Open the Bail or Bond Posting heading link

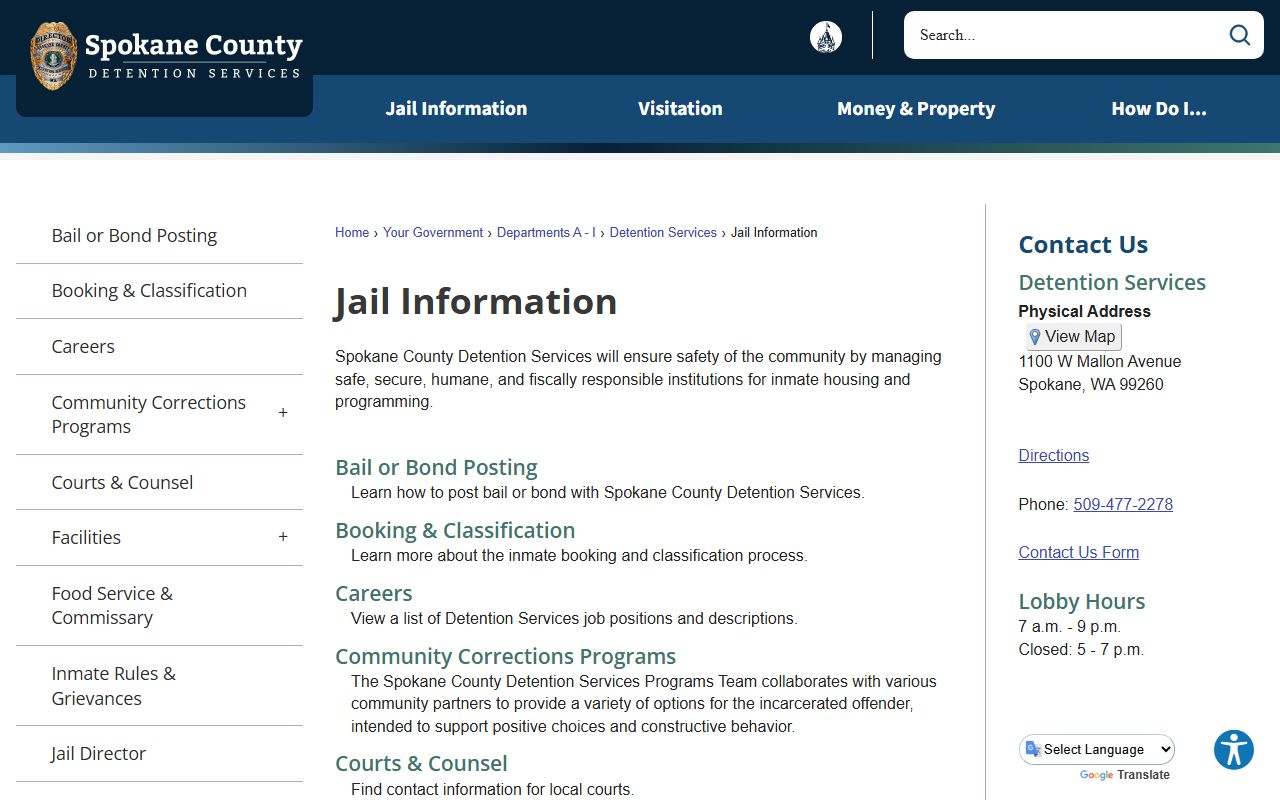pos(436,468)
